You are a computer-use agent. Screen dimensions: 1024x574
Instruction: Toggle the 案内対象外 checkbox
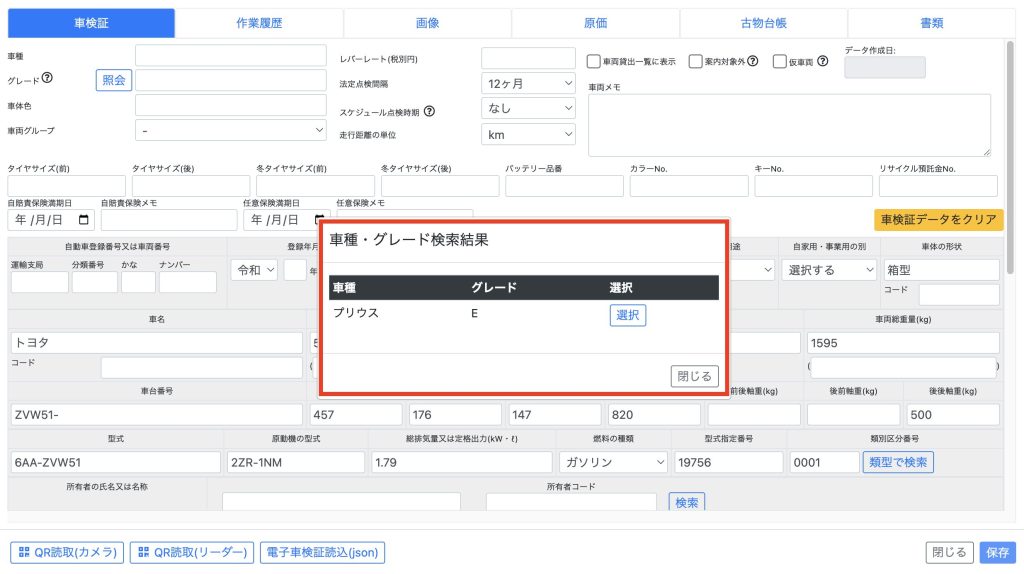click(x=696, y=61)
